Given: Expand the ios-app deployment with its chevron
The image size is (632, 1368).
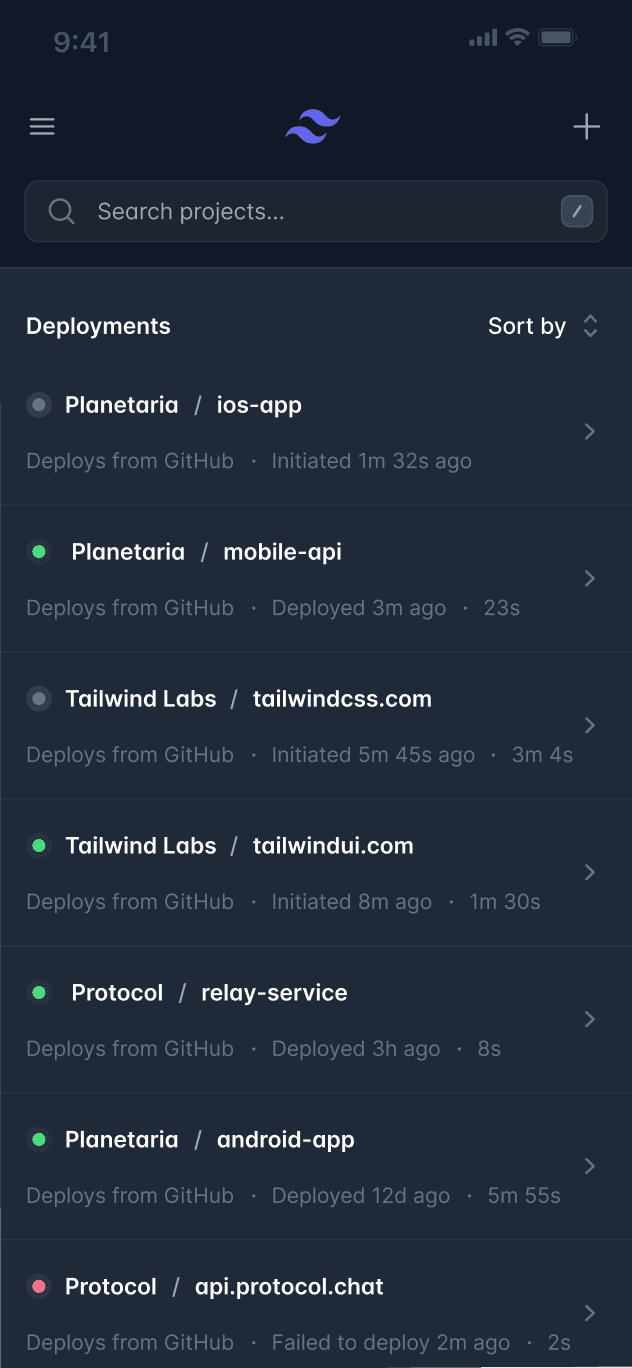Looking at the screenshot, I should click(589, 431).
